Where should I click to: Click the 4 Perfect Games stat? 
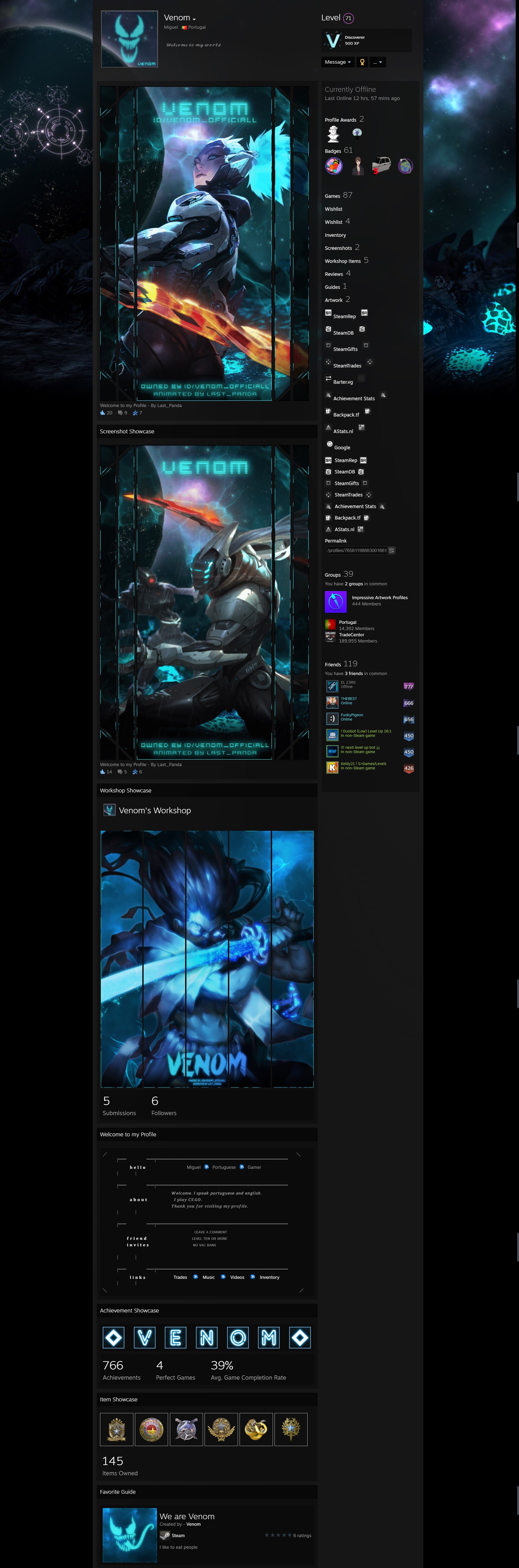coord(175,1371)
